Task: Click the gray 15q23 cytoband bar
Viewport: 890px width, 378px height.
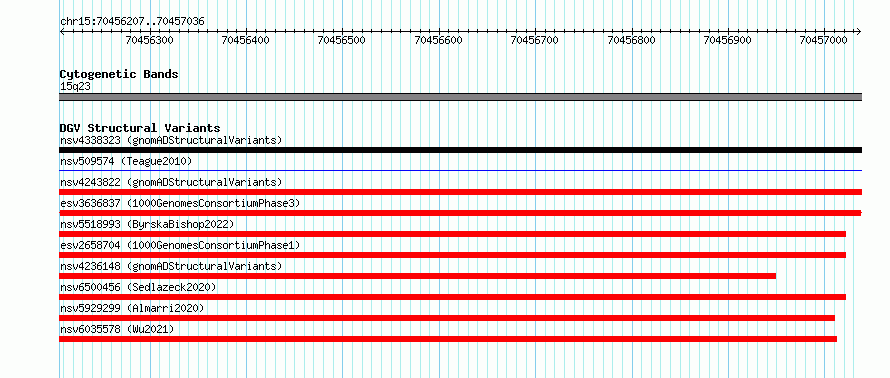Action: tap(460, 97)
